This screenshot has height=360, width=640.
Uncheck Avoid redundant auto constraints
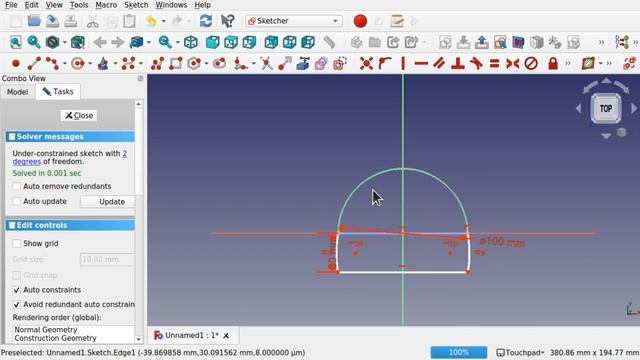point(16,304)
